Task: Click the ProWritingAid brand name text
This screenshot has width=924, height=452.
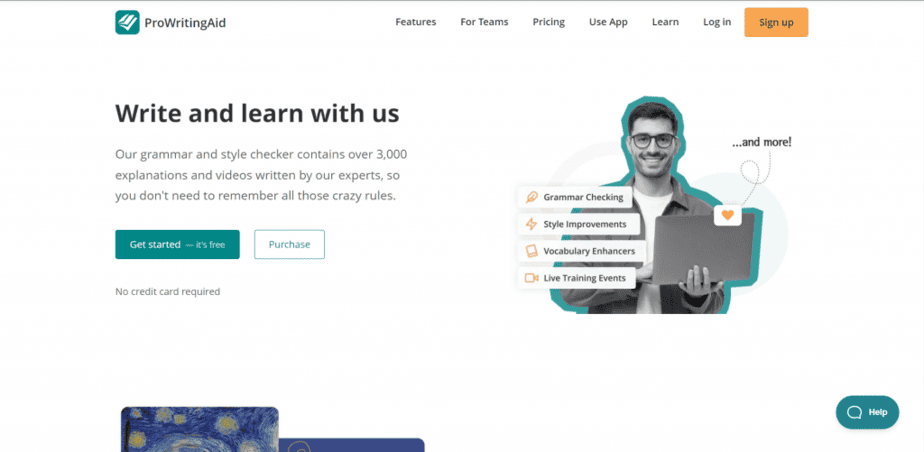Action: coord(185,23)
